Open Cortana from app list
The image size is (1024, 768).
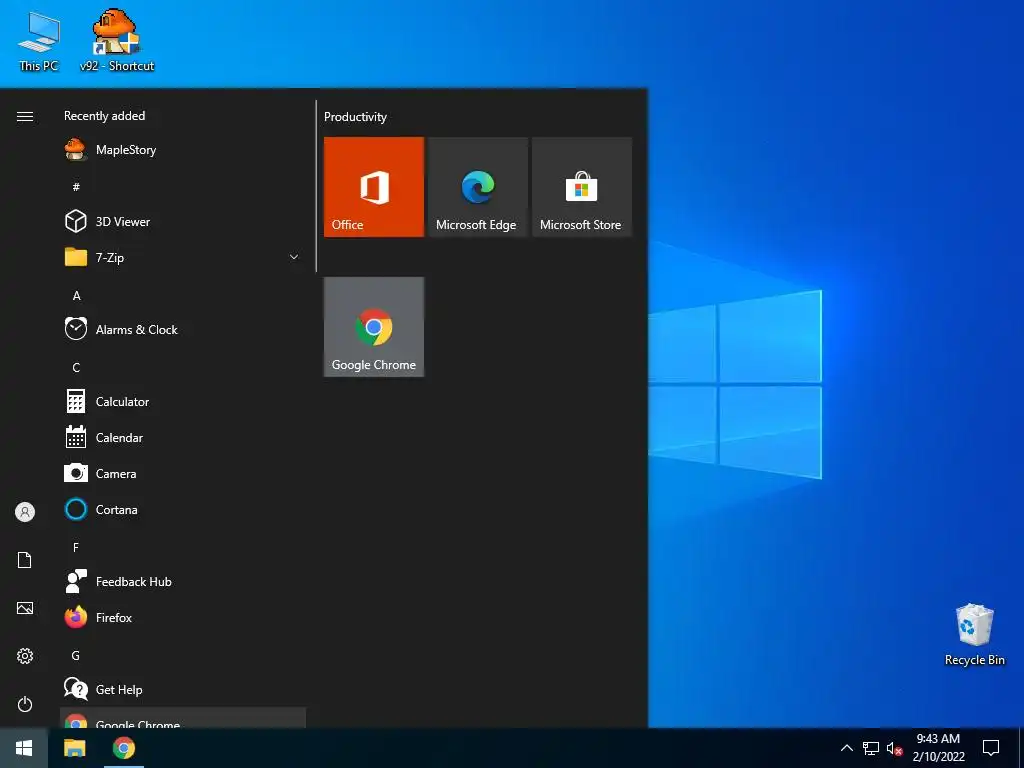(x=183, y=509)
